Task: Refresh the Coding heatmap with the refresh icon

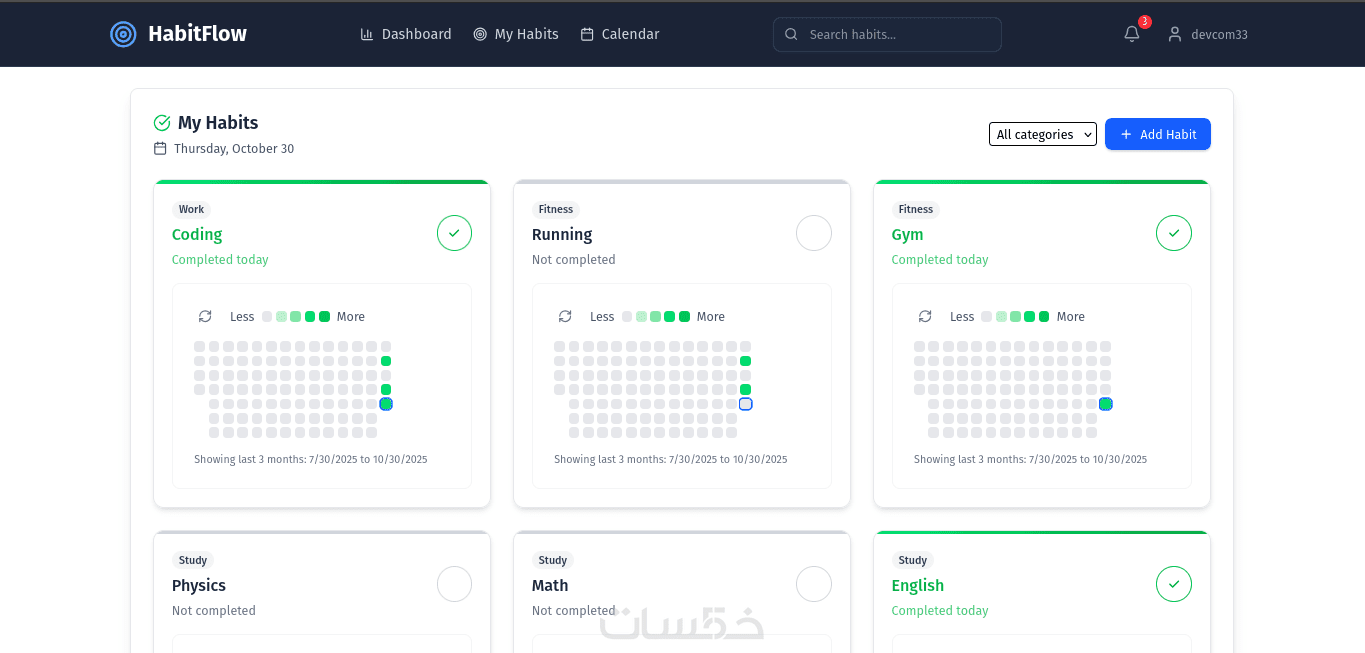Action: (205, 316)
